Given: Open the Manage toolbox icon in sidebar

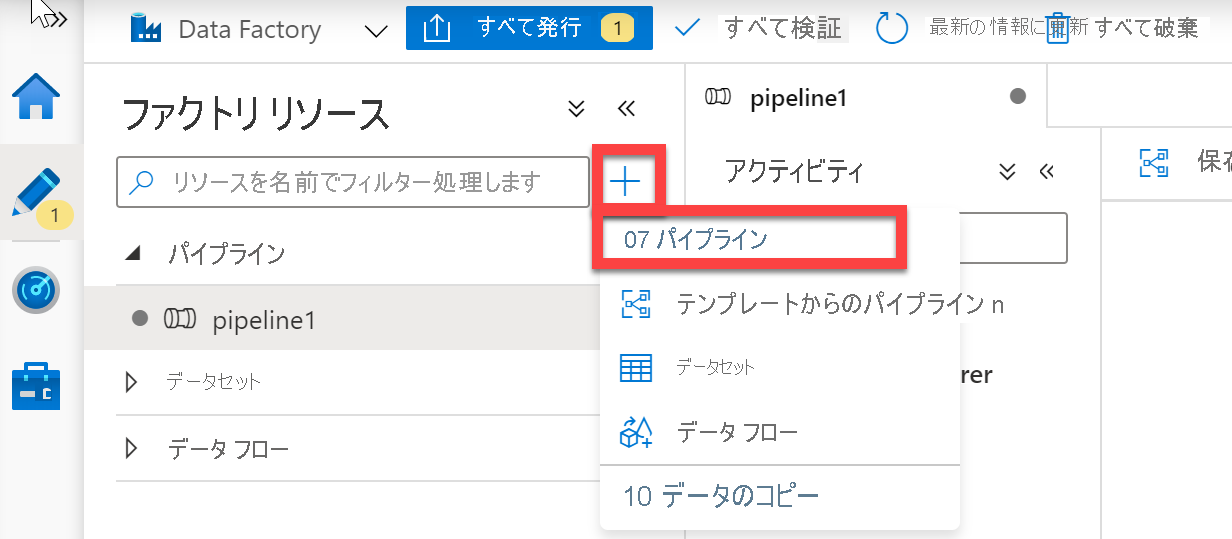Looking at the screenshot, I should [36, 388].
